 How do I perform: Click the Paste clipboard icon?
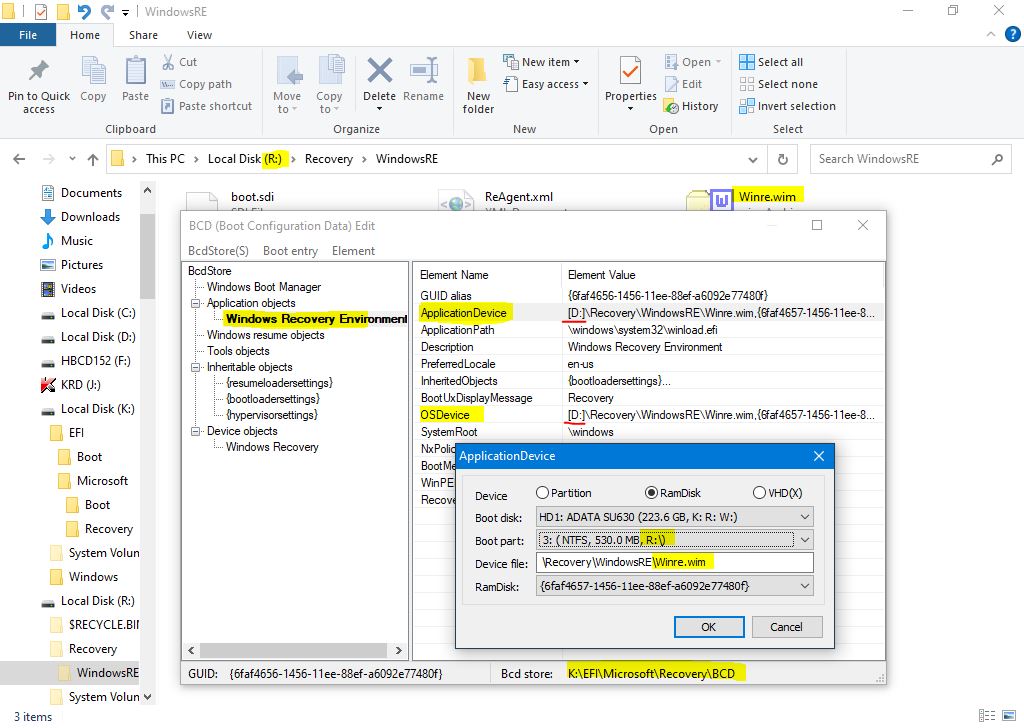(135, 72)
